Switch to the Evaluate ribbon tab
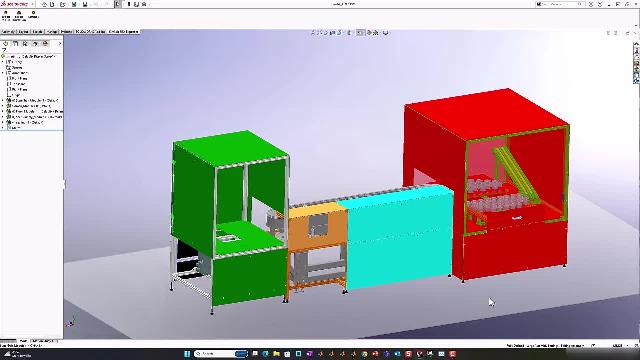640x360 pixels. click(x=67, y=31)
